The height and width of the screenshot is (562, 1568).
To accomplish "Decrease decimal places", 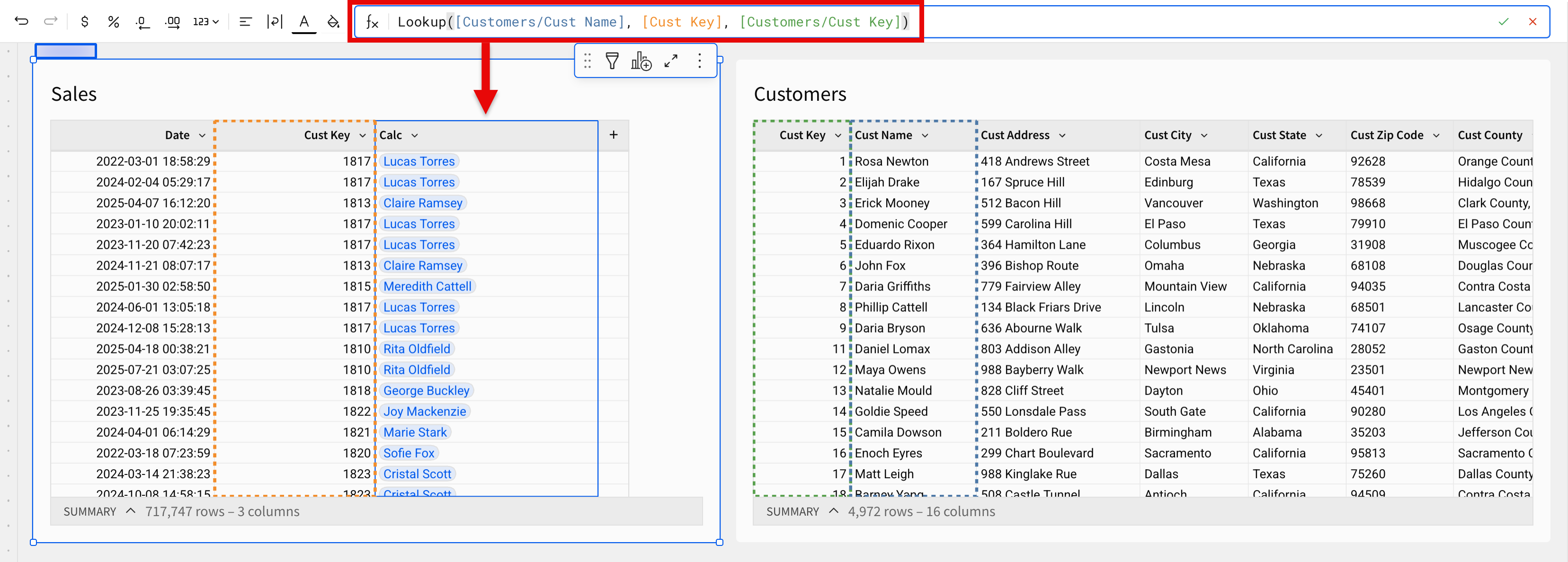I will [x=143, y=22].
